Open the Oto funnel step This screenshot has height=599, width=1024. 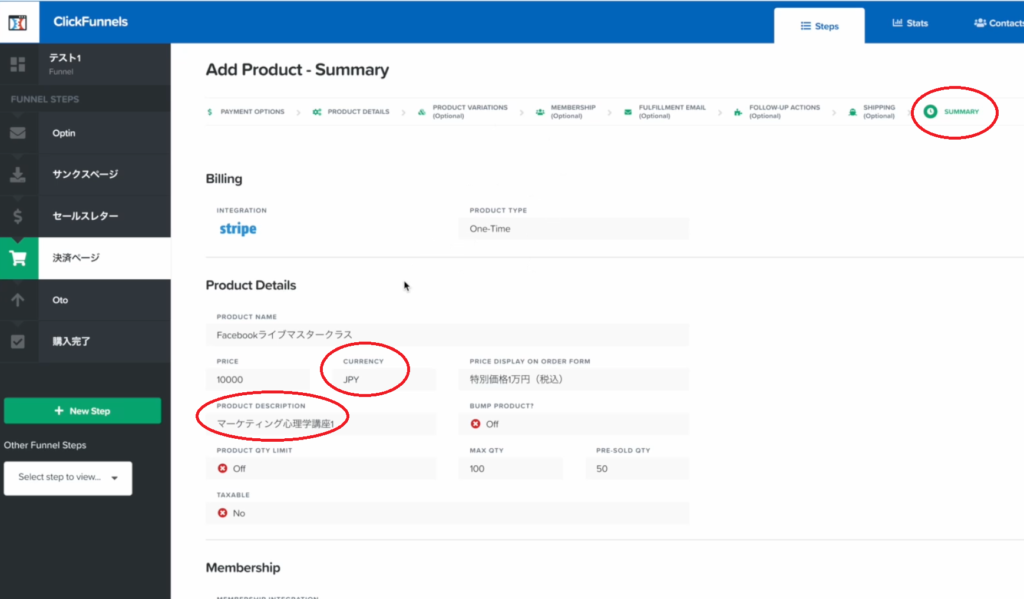pyautogui.click(x=86, y=300)
